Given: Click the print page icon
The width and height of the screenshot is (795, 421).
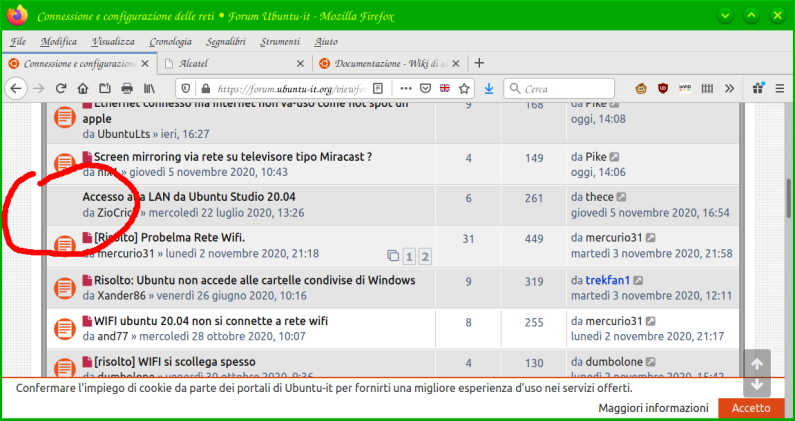Looking at the screenshot, I should click(127, 89).
